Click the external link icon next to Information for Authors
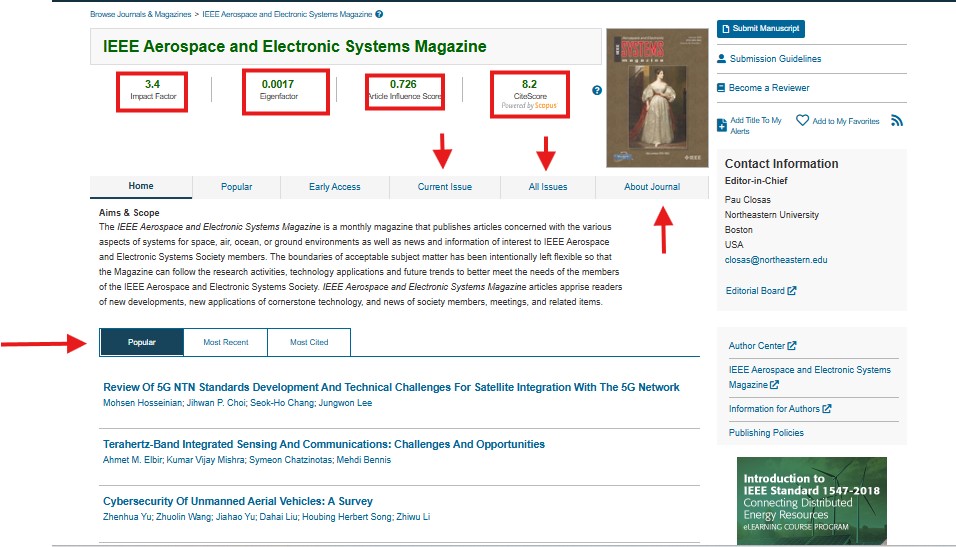Viewport: 956px width, 547px height. point(827,409)
